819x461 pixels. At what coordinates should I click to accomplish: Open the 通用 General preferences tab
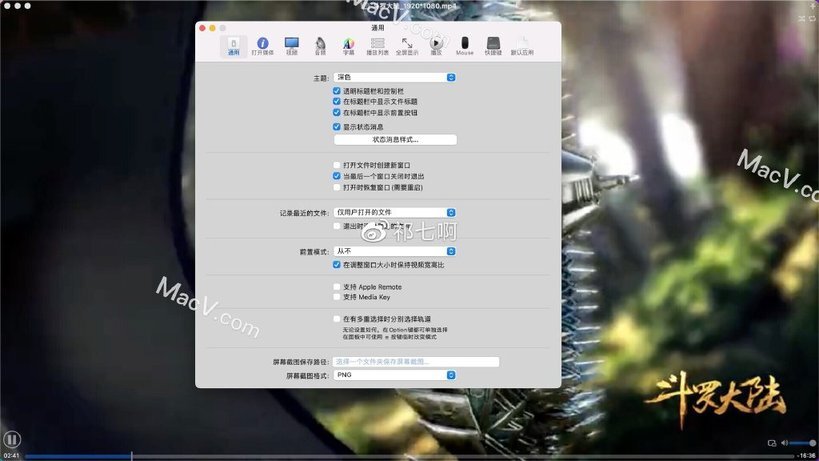tap(233, 46)
